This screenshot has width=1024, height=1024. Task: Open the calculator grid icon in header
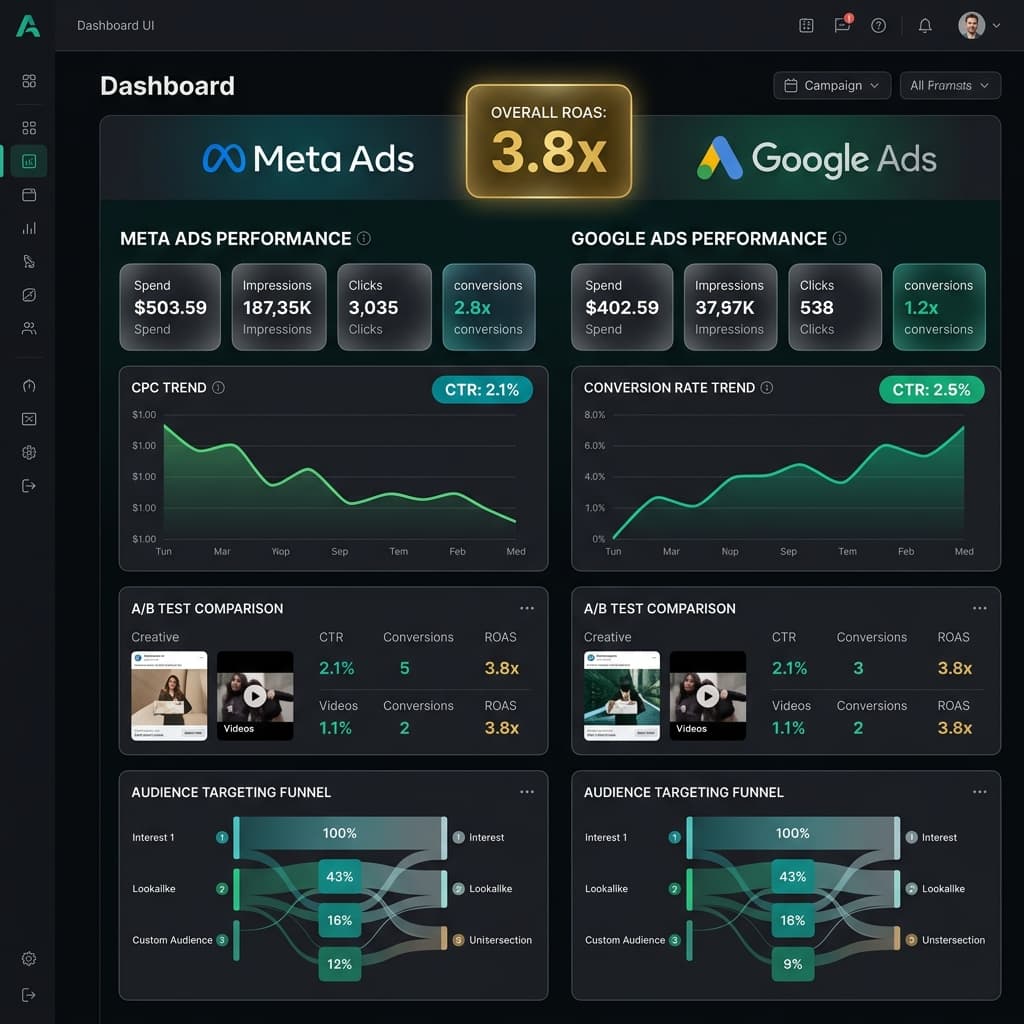click(806, 25)
